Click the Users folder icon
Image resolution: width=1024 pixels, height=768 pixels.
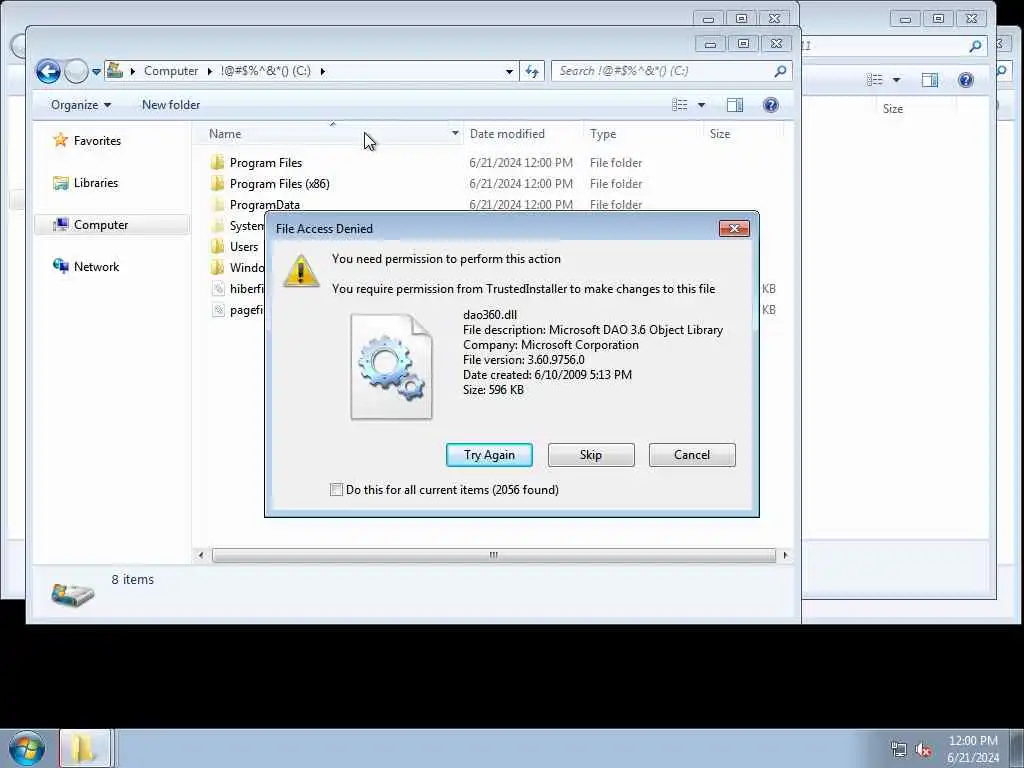(218, 246)
